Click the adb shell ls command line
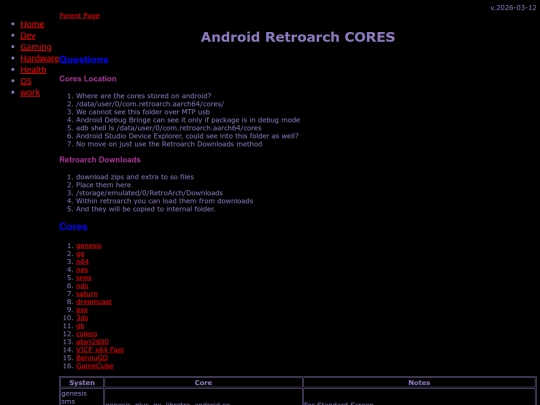The image size is (540, 405). [x=169, y=128]
